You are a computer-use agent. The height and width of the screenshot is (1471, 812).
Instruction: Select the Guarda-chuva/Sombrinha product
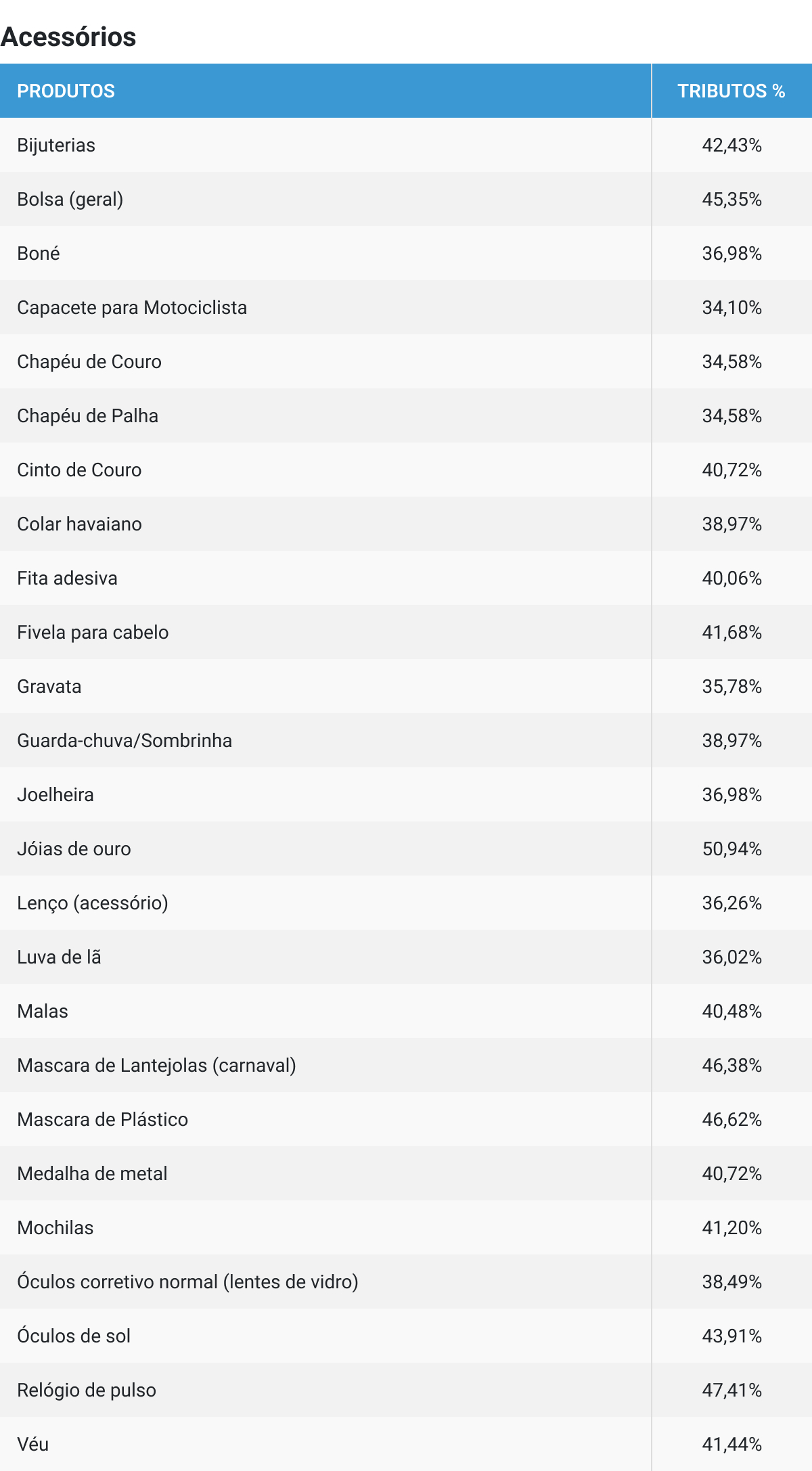[125, 740]
